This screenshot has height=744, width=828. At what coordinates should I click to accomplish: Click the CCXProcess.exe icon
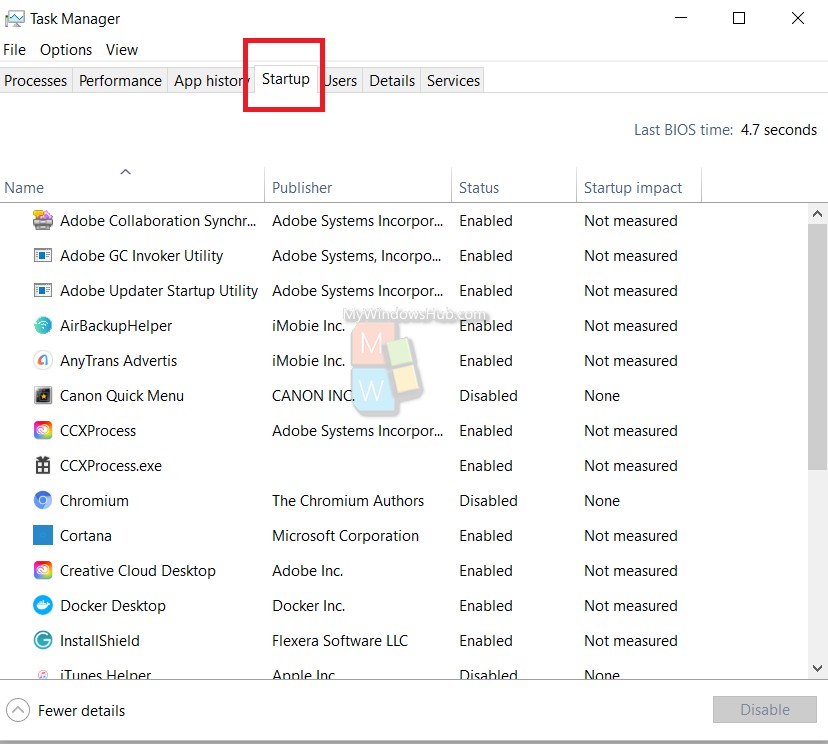pyautogui.click(x=43, y=465)
